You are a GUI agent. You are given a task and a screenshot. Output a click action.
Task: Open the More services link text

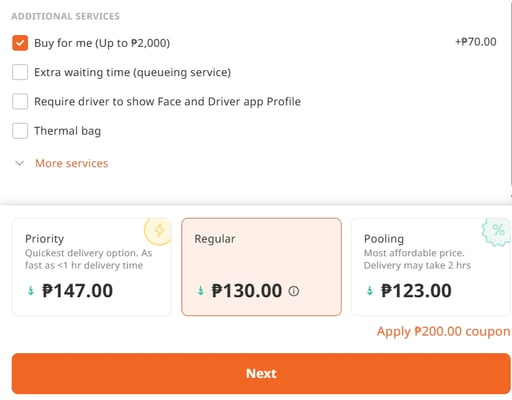click(72, 163)
